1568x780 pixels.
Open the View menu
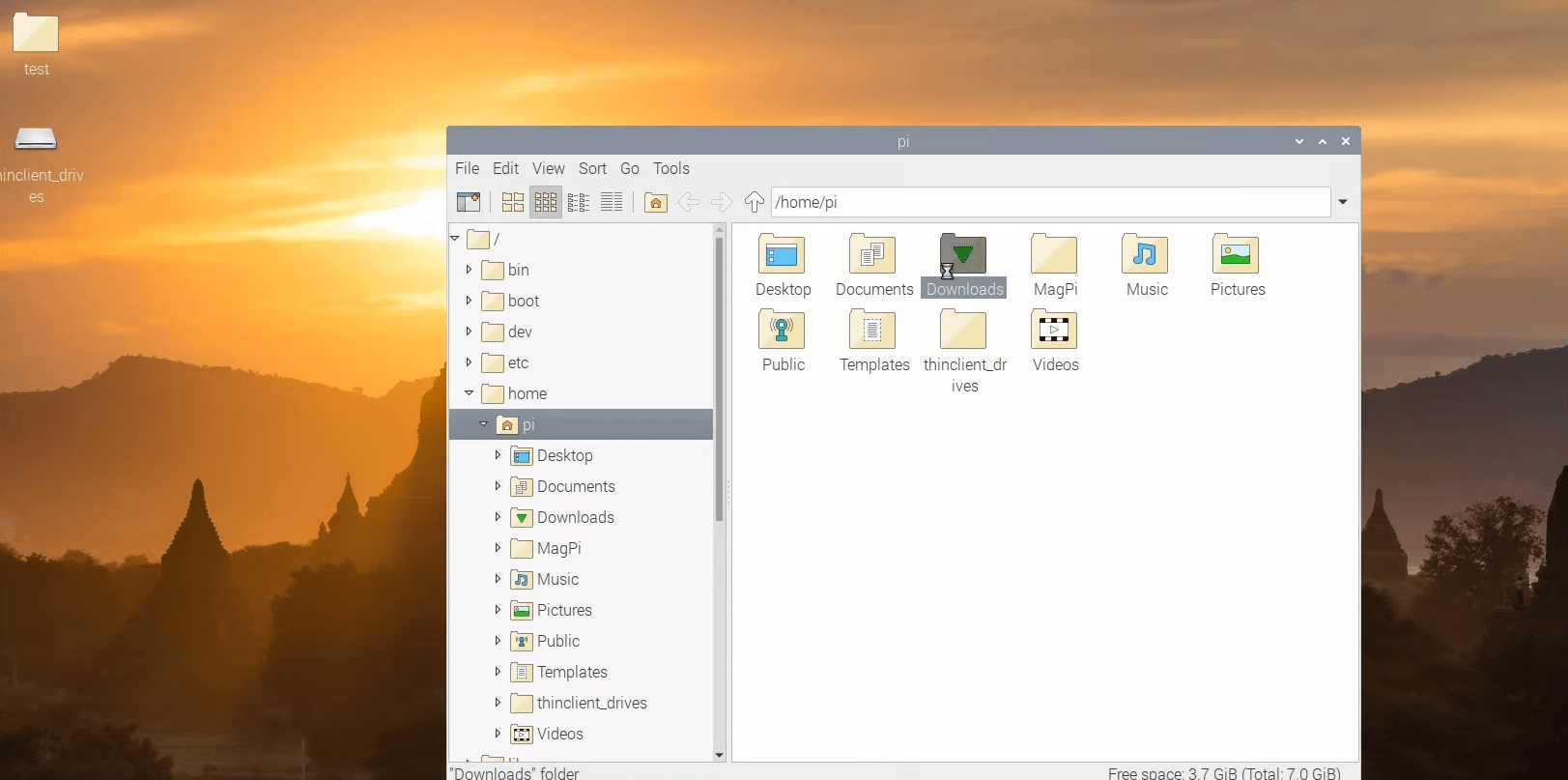point(549,168)
